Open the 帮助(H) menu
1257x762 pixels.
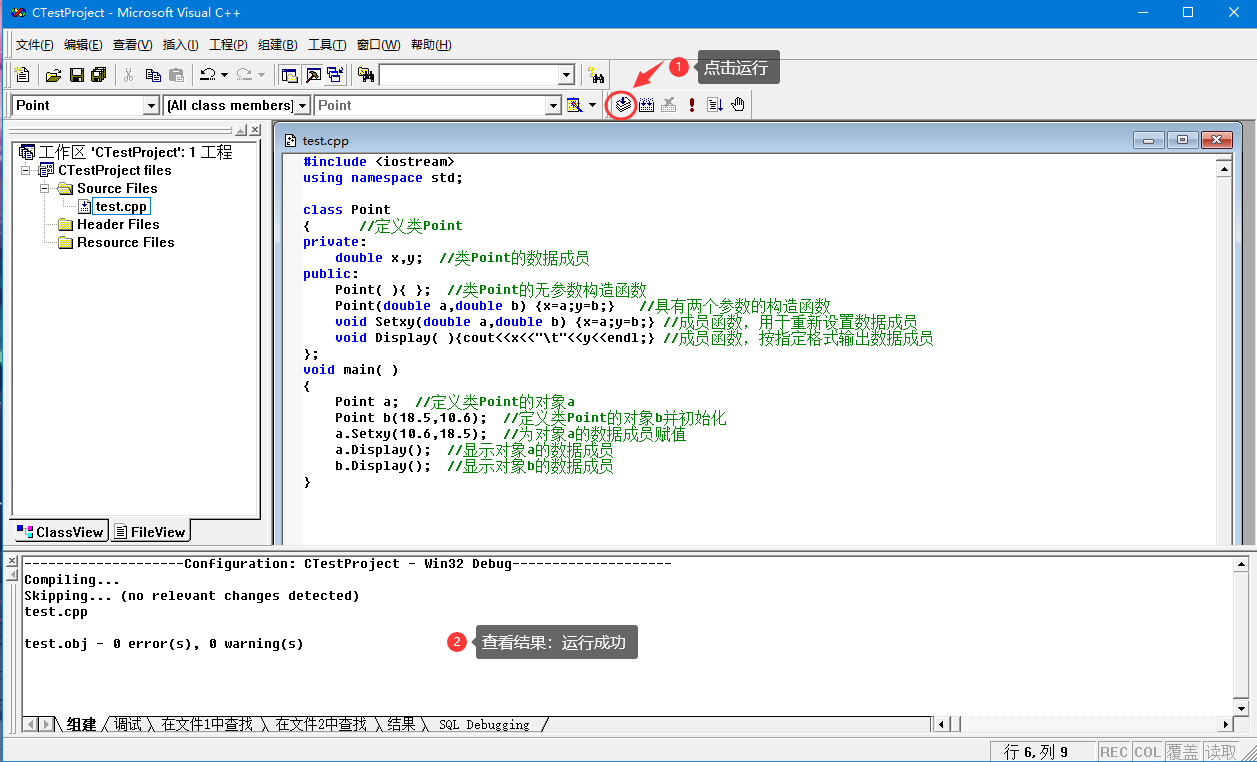pyautogui.click(x=431, y=45)
